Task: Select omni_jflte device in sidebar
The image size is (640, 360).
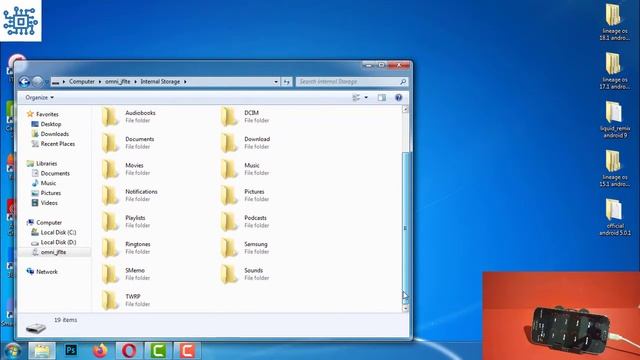Action: coord(49,252)
